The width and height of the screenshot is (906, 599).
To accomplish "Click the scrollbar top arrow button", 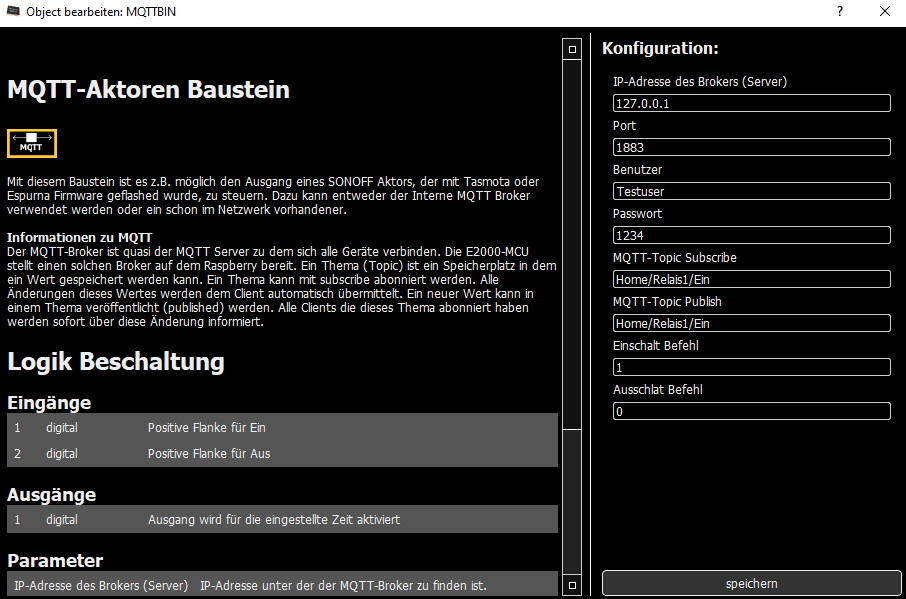I will 572,48.
